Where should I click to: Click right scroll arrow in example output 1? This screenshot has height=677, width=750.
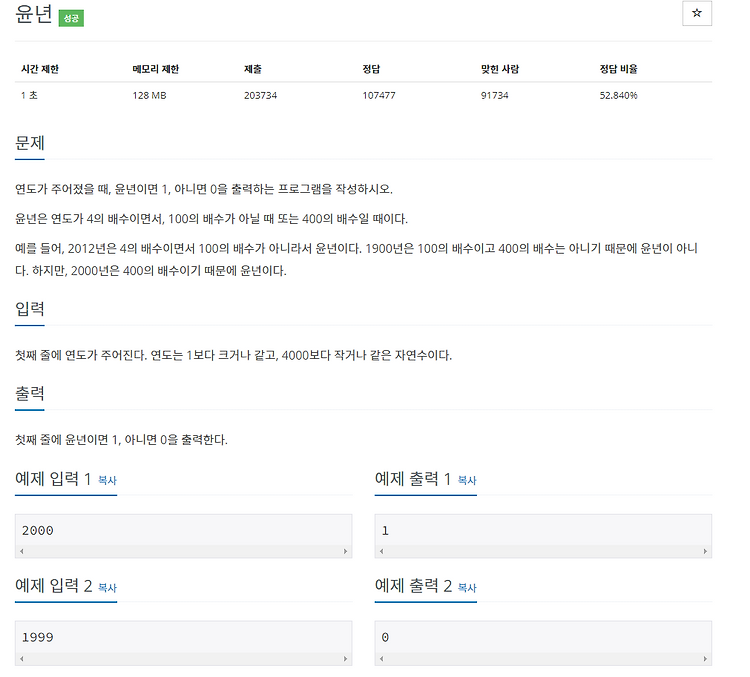click(x=705, y=551)
